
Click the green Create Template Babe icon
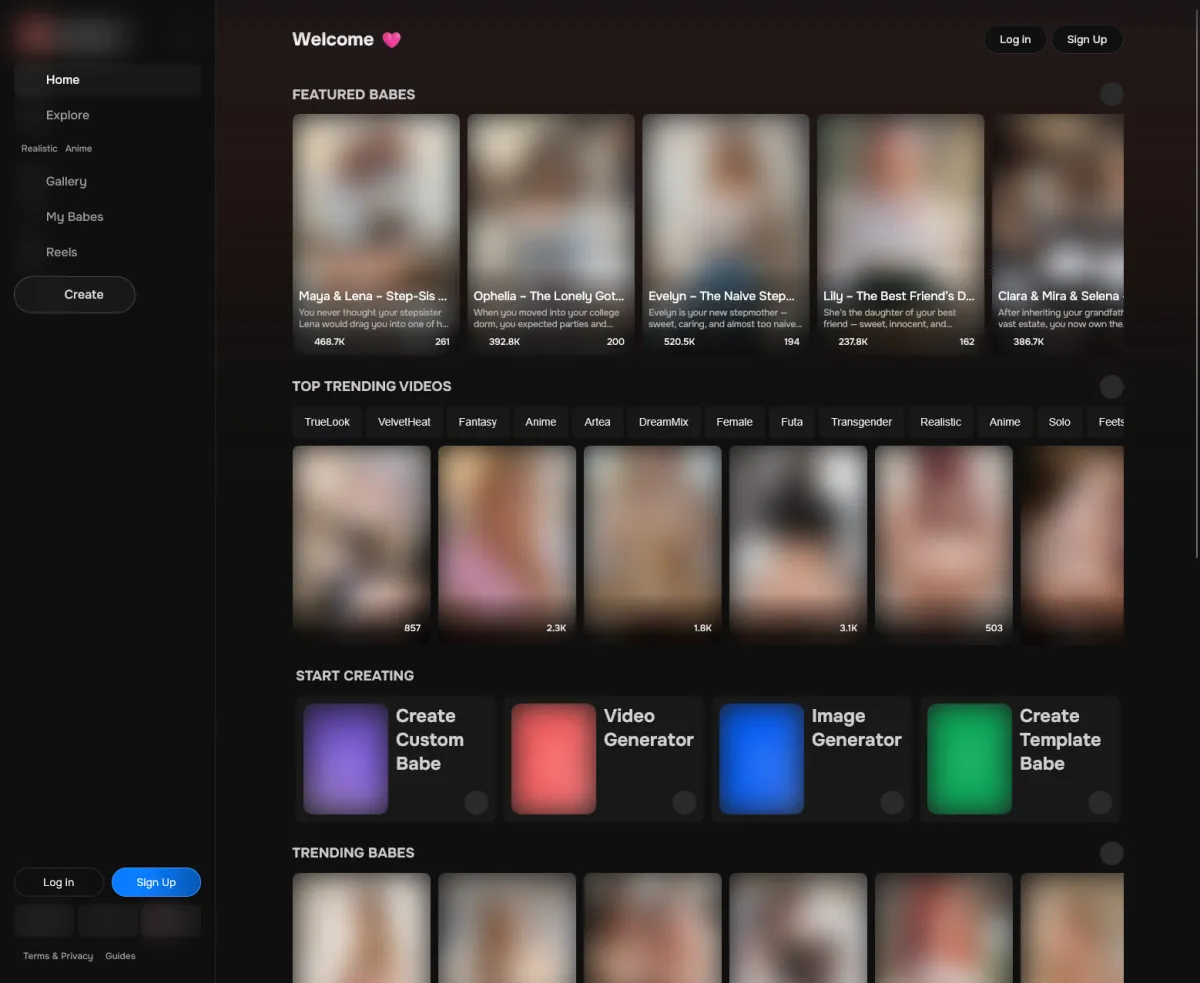coord(969,758)
